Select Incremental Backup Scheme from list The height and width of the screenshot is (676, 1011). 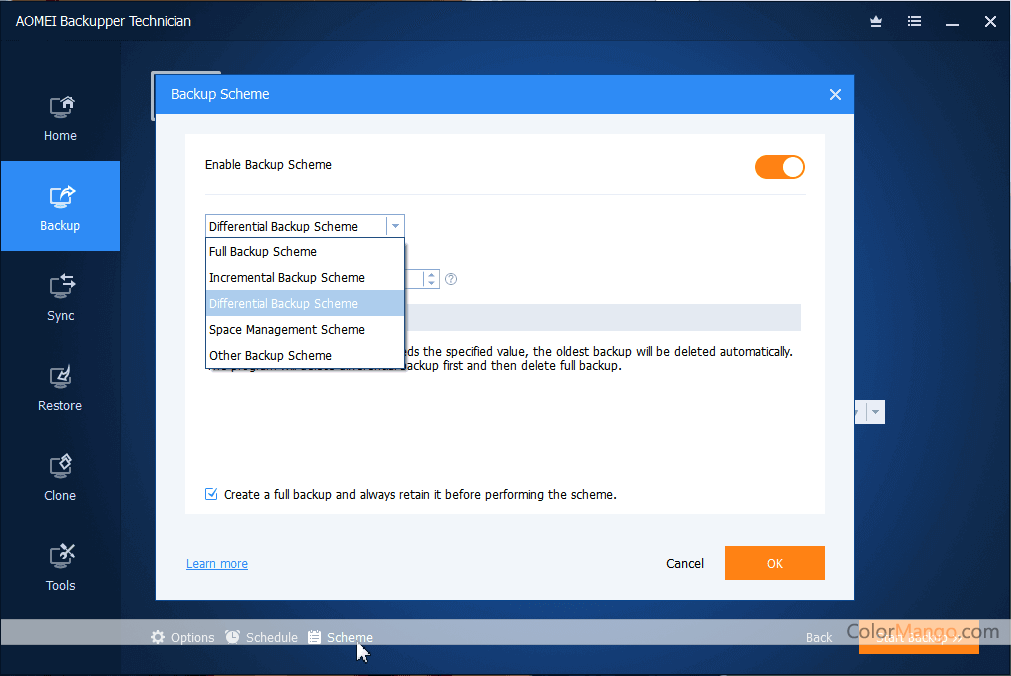click(287, 278)
